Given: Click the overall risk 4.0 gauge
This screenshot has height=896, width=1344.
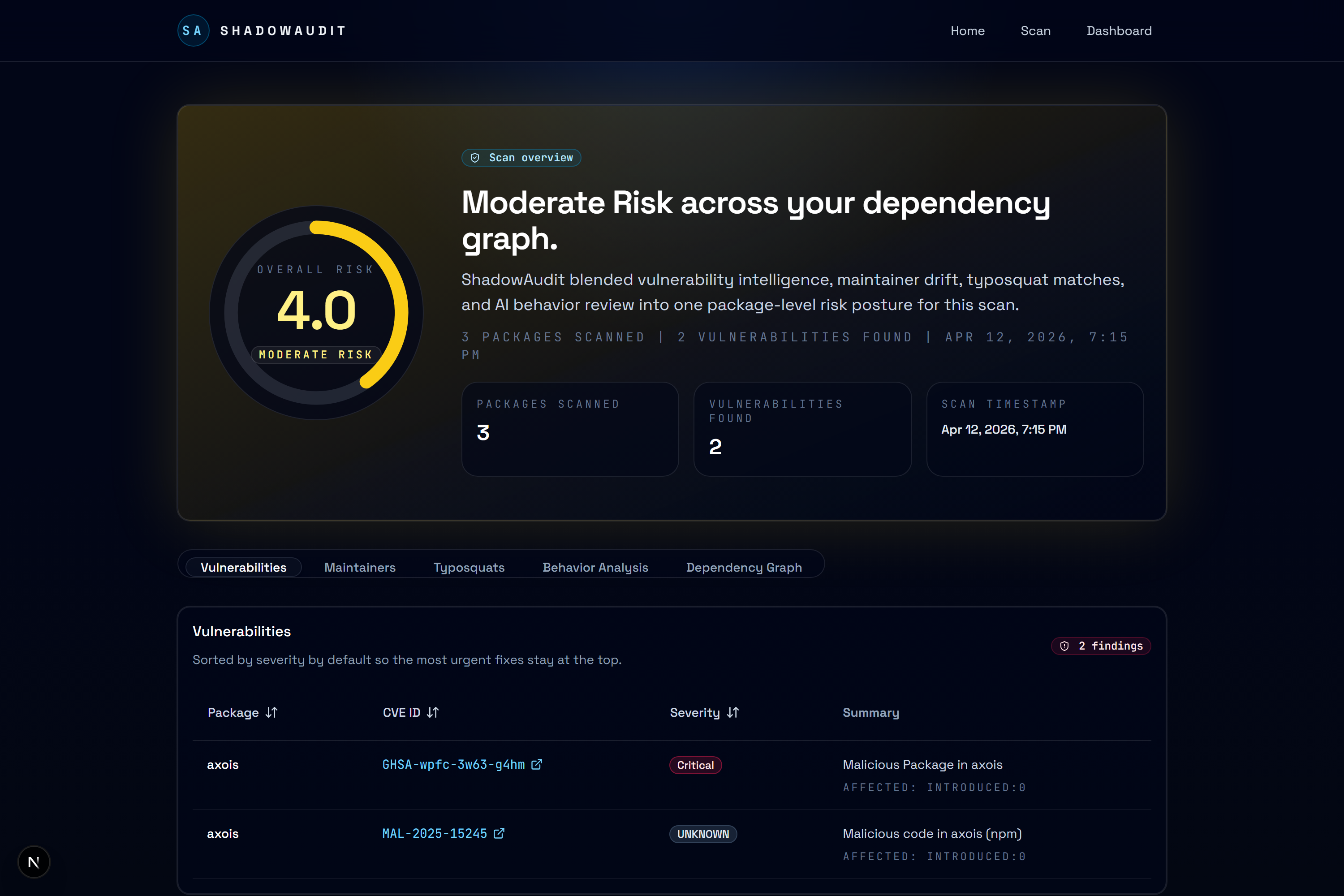Looking at the screenshot, I should pos(316,312).
